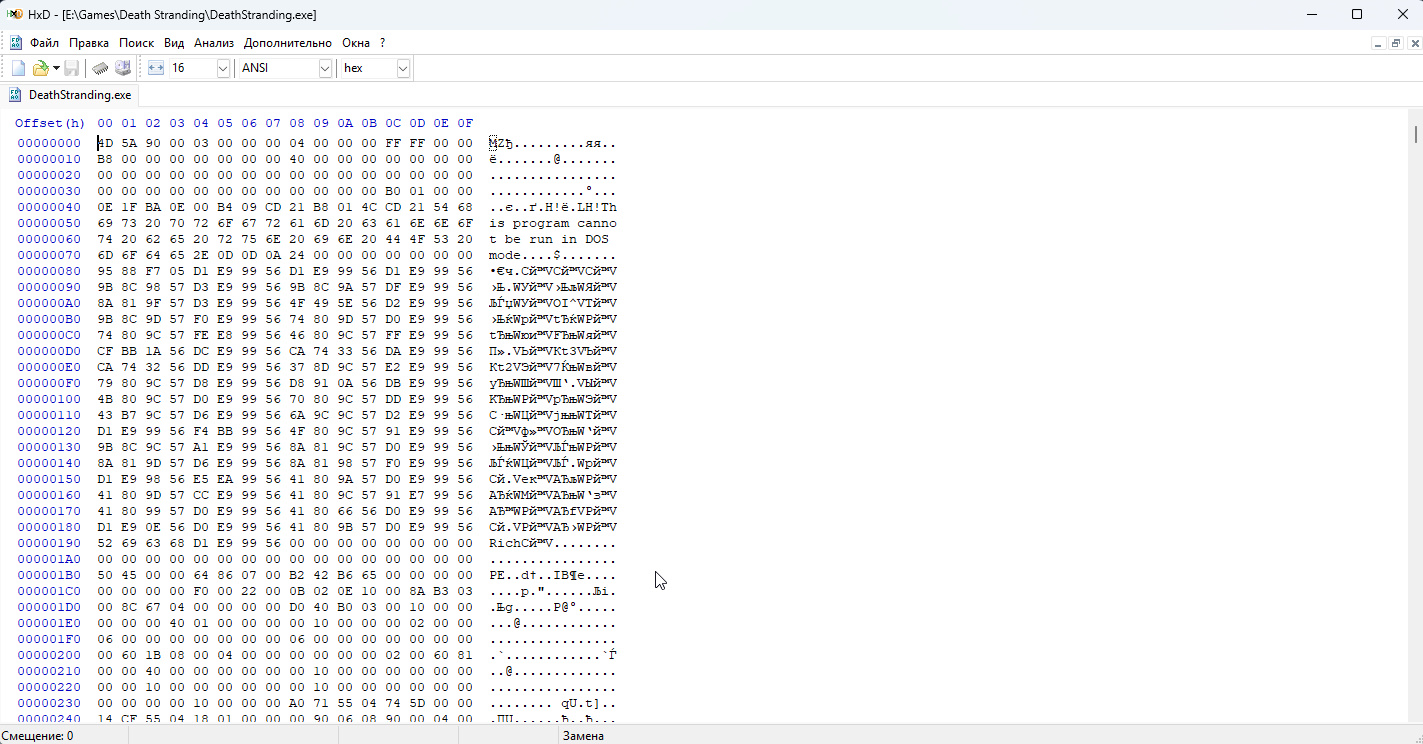Open the Окна menu

[x=356, y=43]
